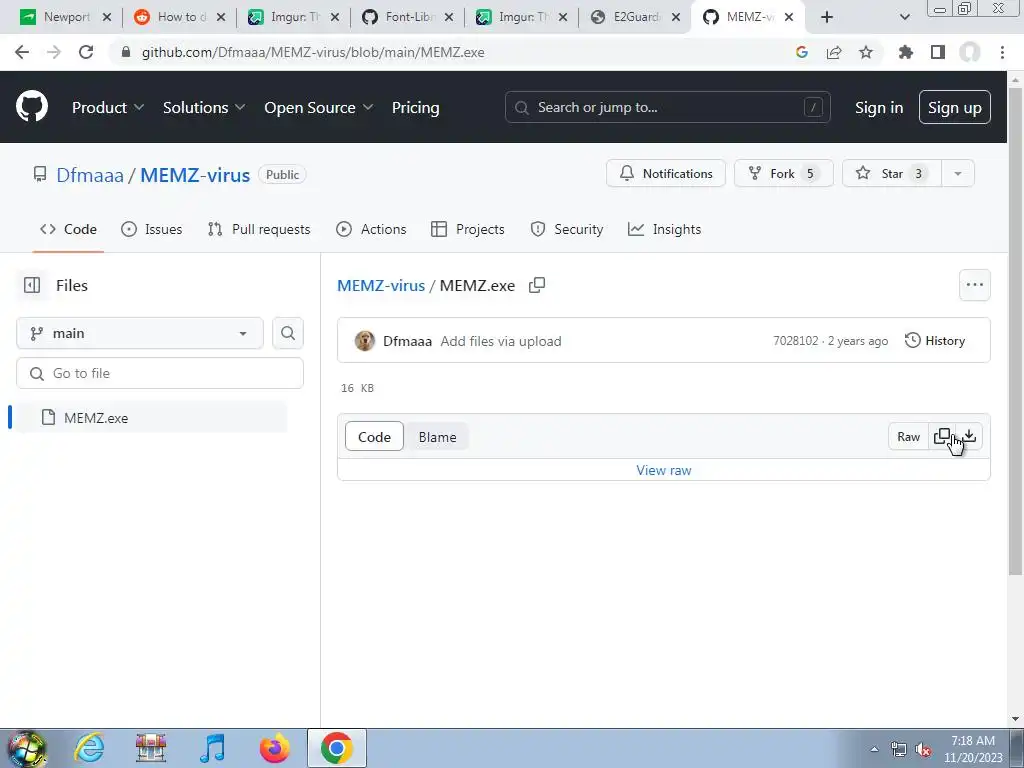
Task: Share this page icon in address bar
Action: tap(834, 52)
